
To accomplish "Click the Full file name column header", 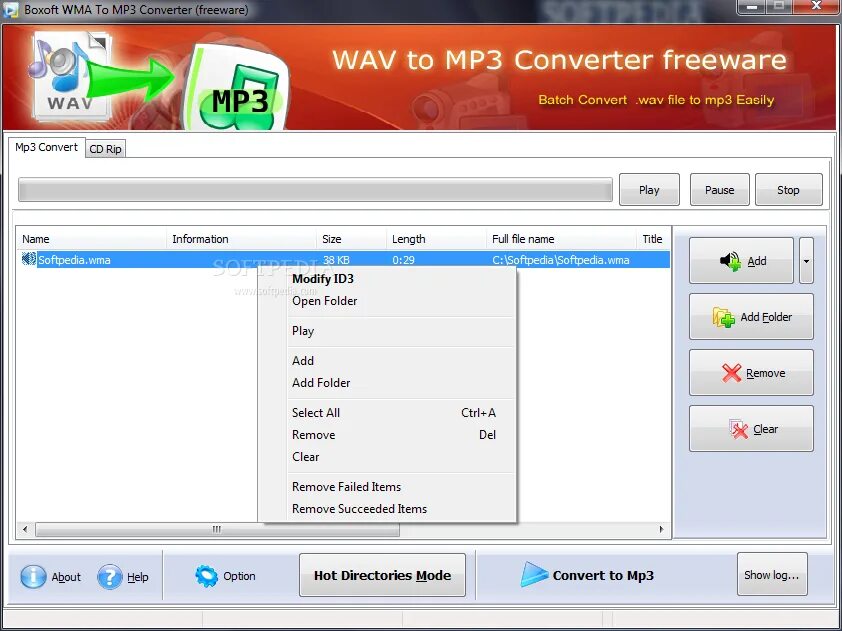I will 561,239.
